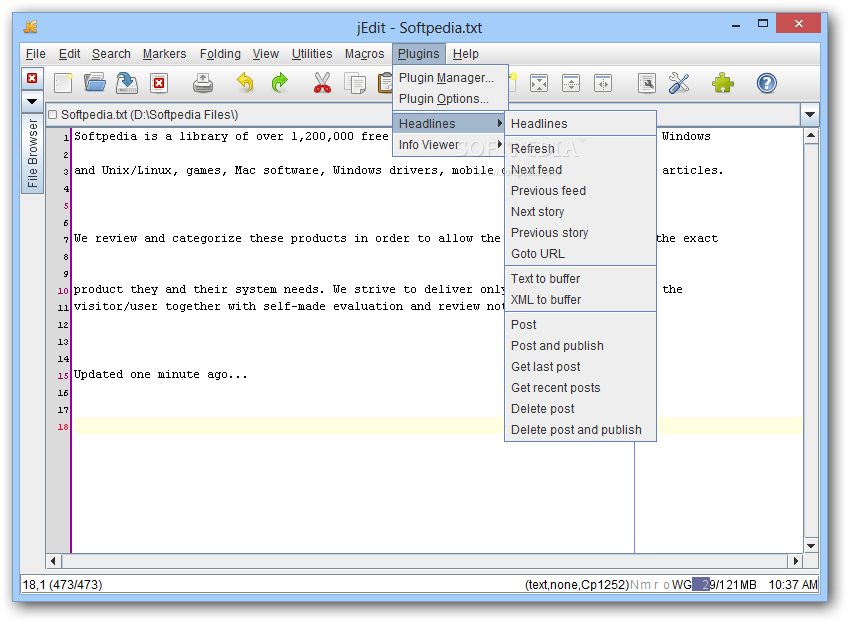Select Next story
Image resolution: width=848 pixels, height=622 pixels.
pos(580,212)
